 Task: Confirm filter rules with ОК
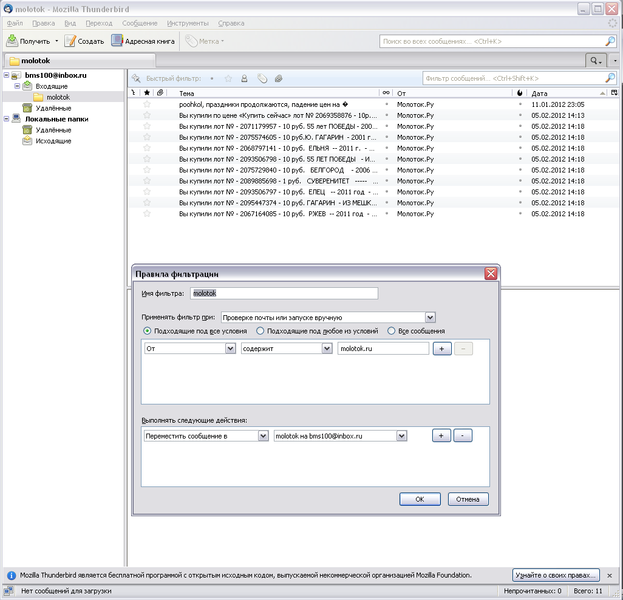[420, 499]
